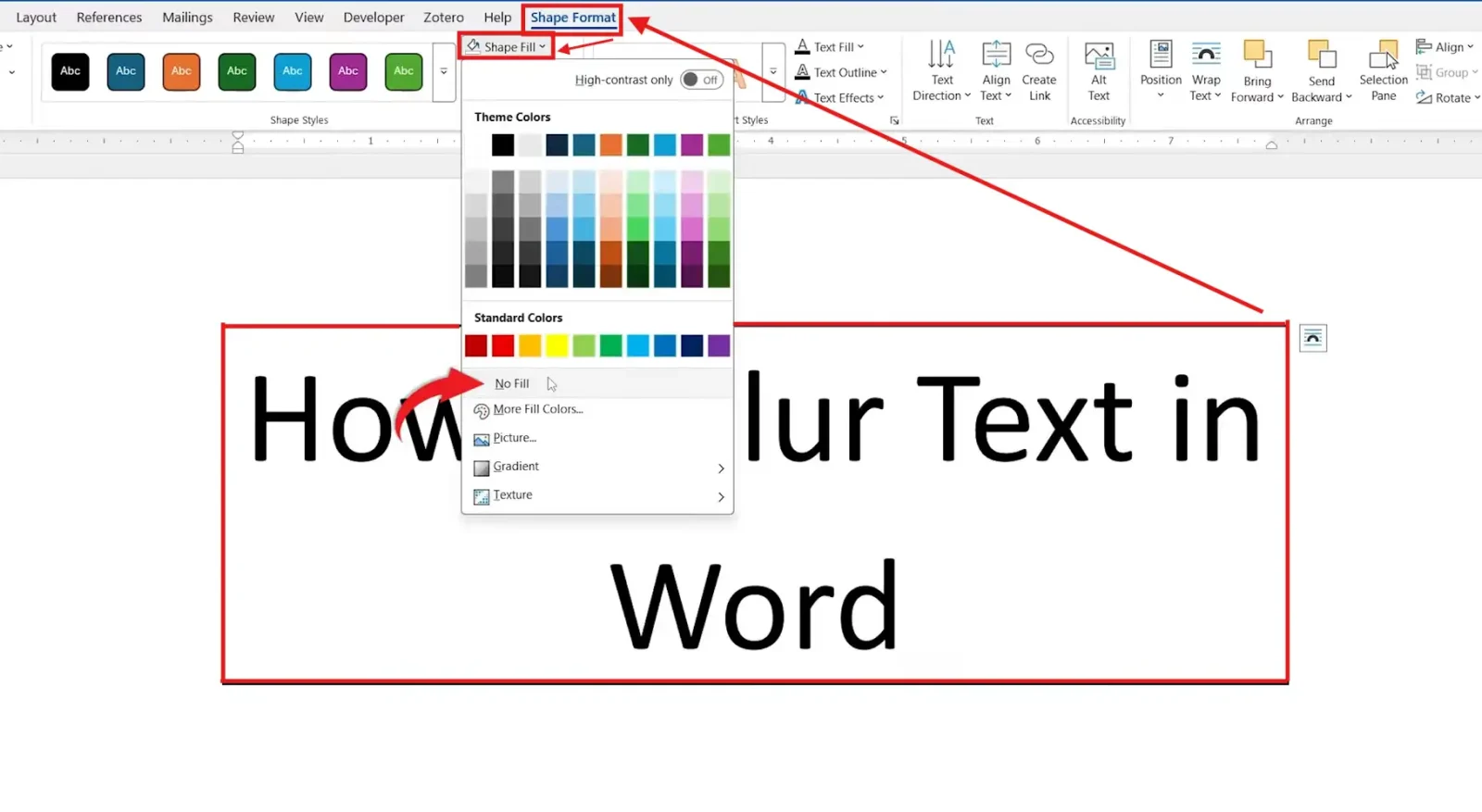Open the Text Outline dropdown

841,72
